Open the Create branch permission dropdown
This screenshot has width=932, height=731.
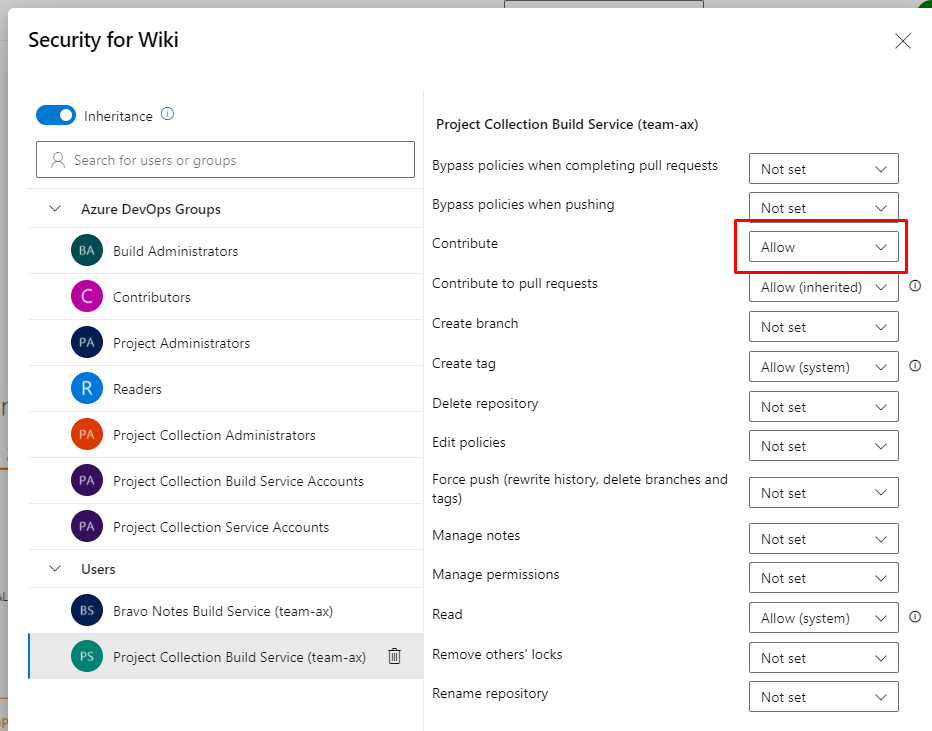pyautogui.click(x=823, y=327)
